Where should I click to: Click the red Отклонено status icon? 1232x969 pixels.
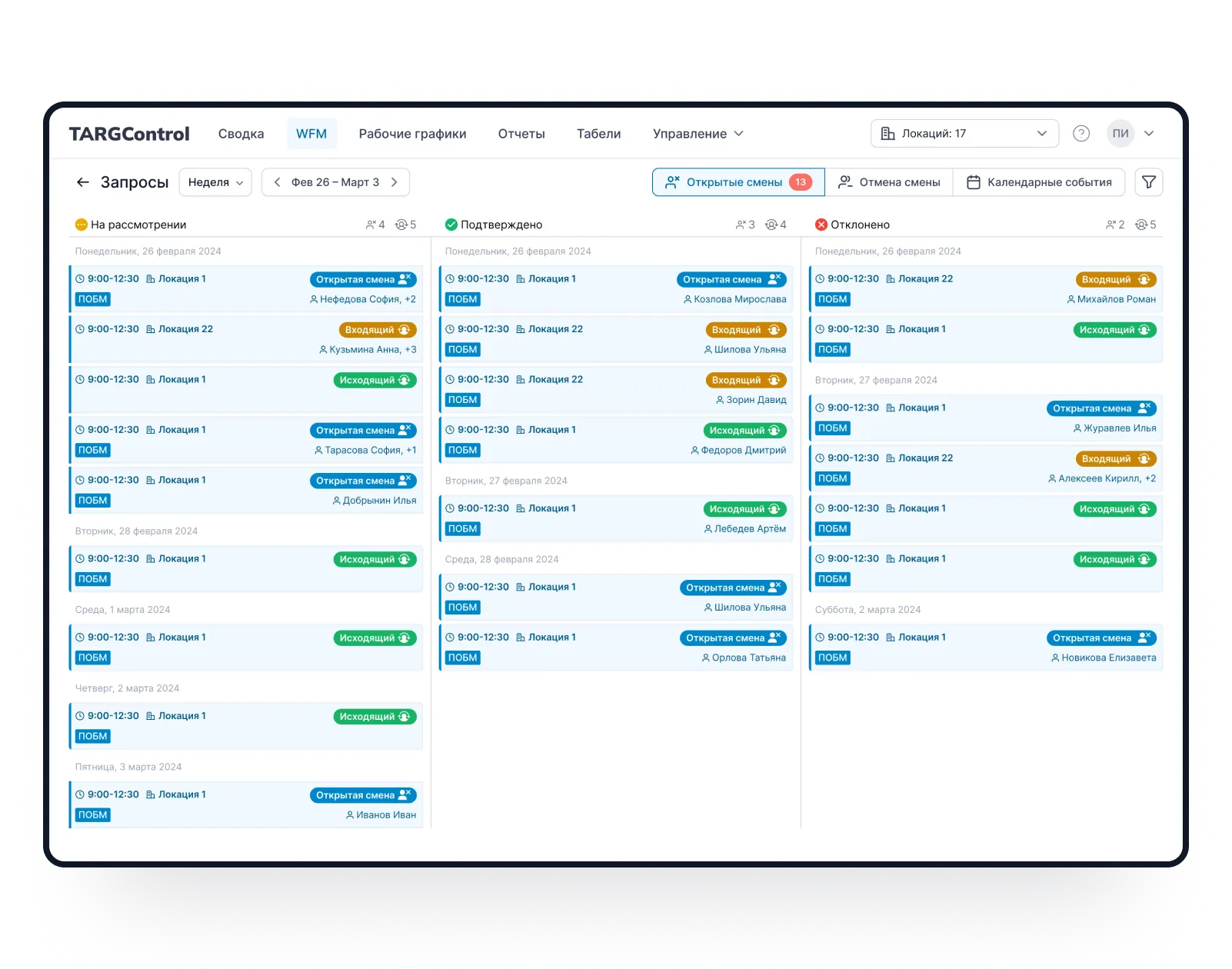821,225
